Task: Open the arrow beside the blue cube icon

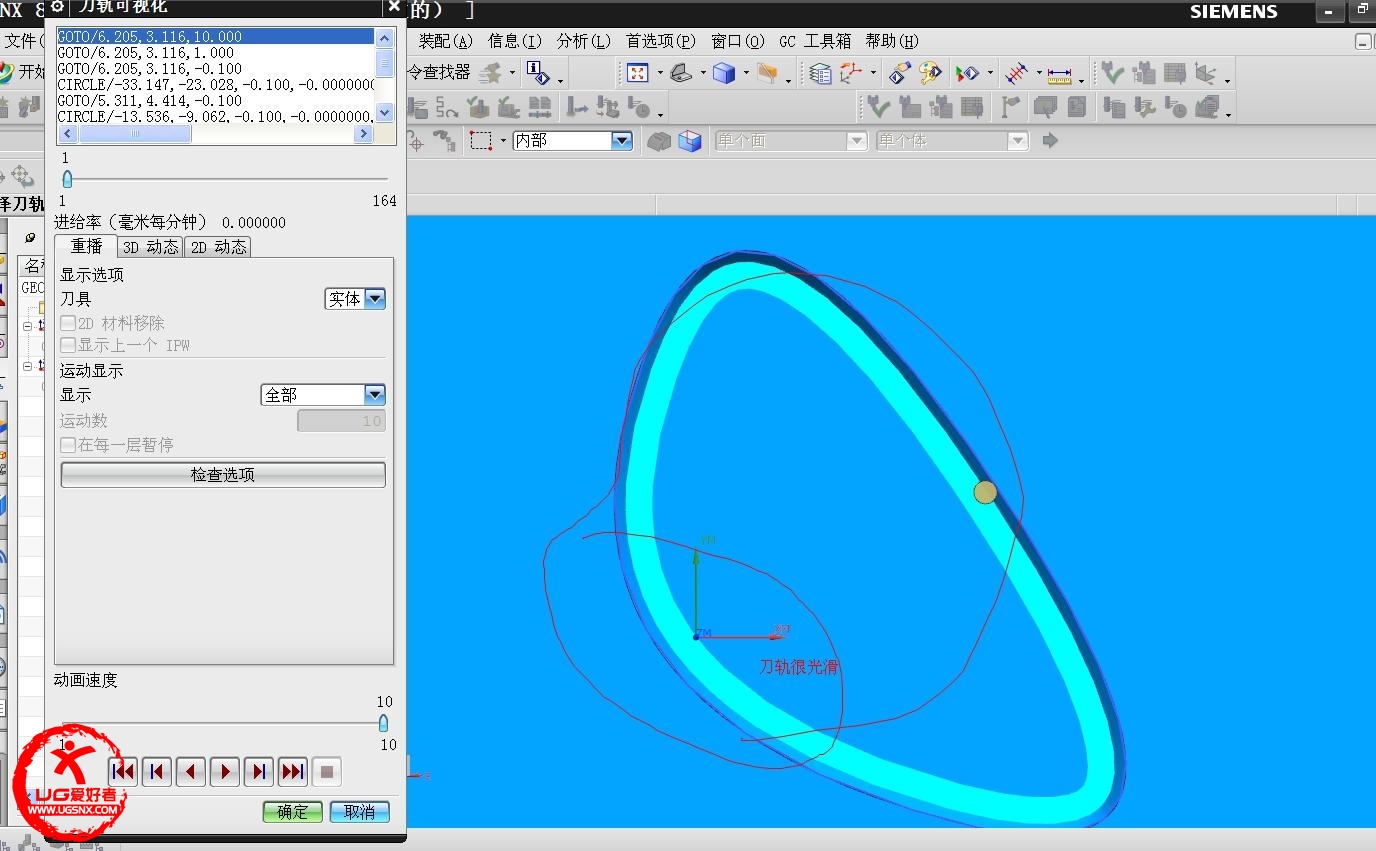Action: [x=746, y=74]
